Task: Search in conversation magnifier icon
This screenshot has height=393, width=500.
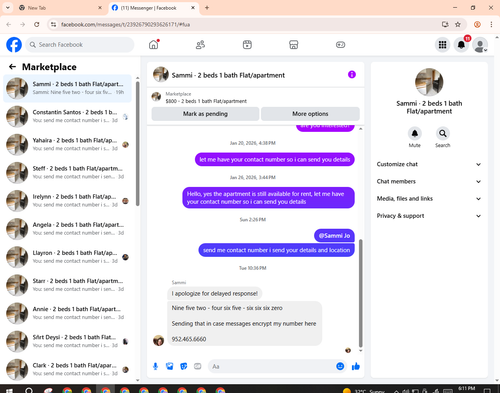Action: pyautogui.click(x=443, y=134)
